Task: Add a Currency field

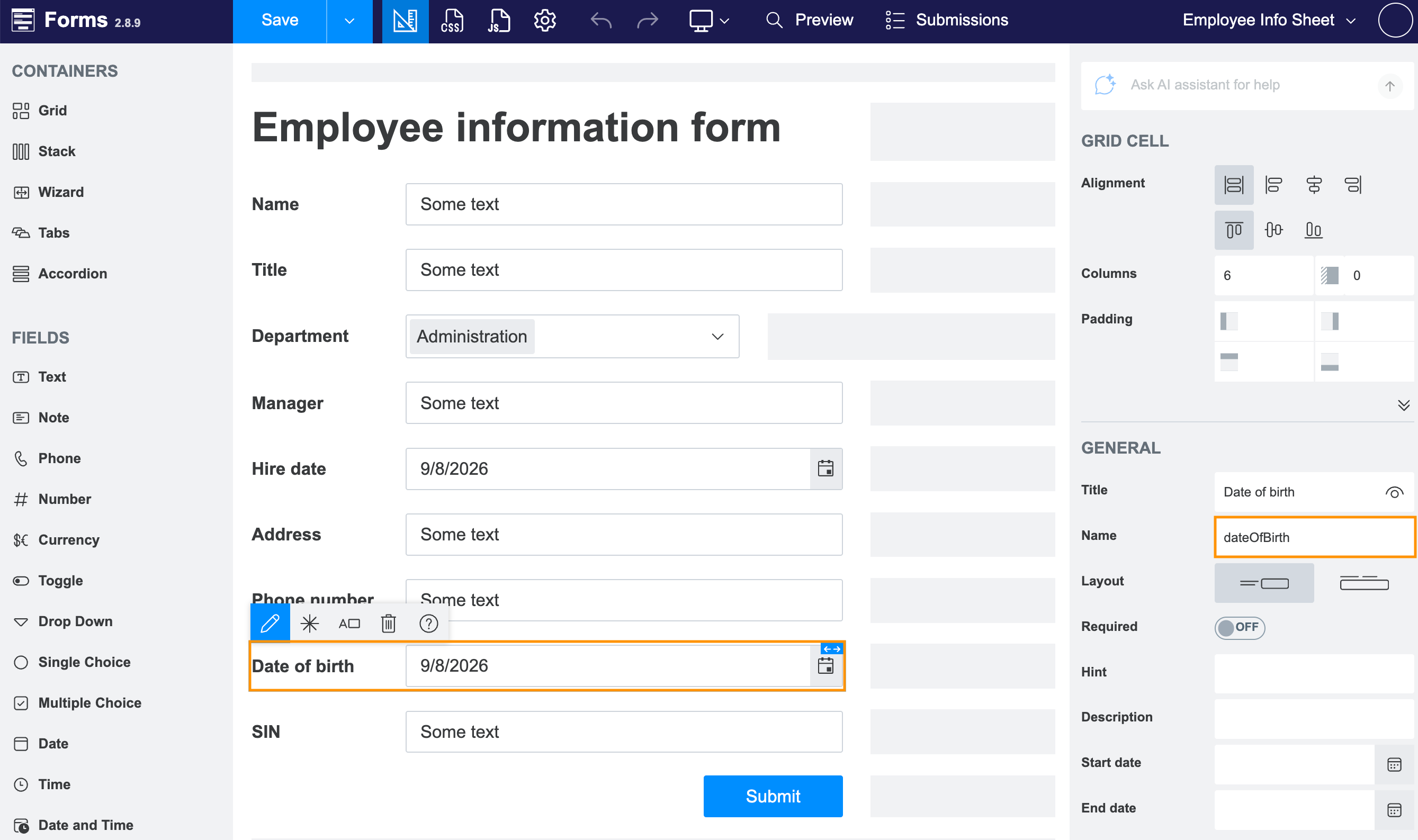Action: [x=56, y=540]
